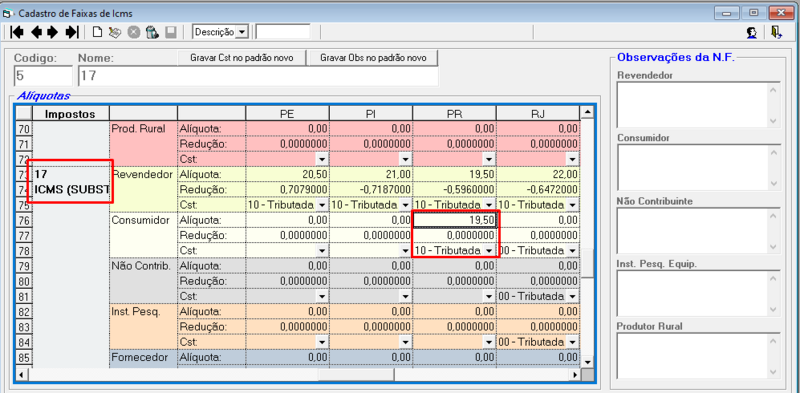The width and height of the screenshot is (800, 393).
Task: Click the Prod. Rural group label
Action: coord(138,129)
